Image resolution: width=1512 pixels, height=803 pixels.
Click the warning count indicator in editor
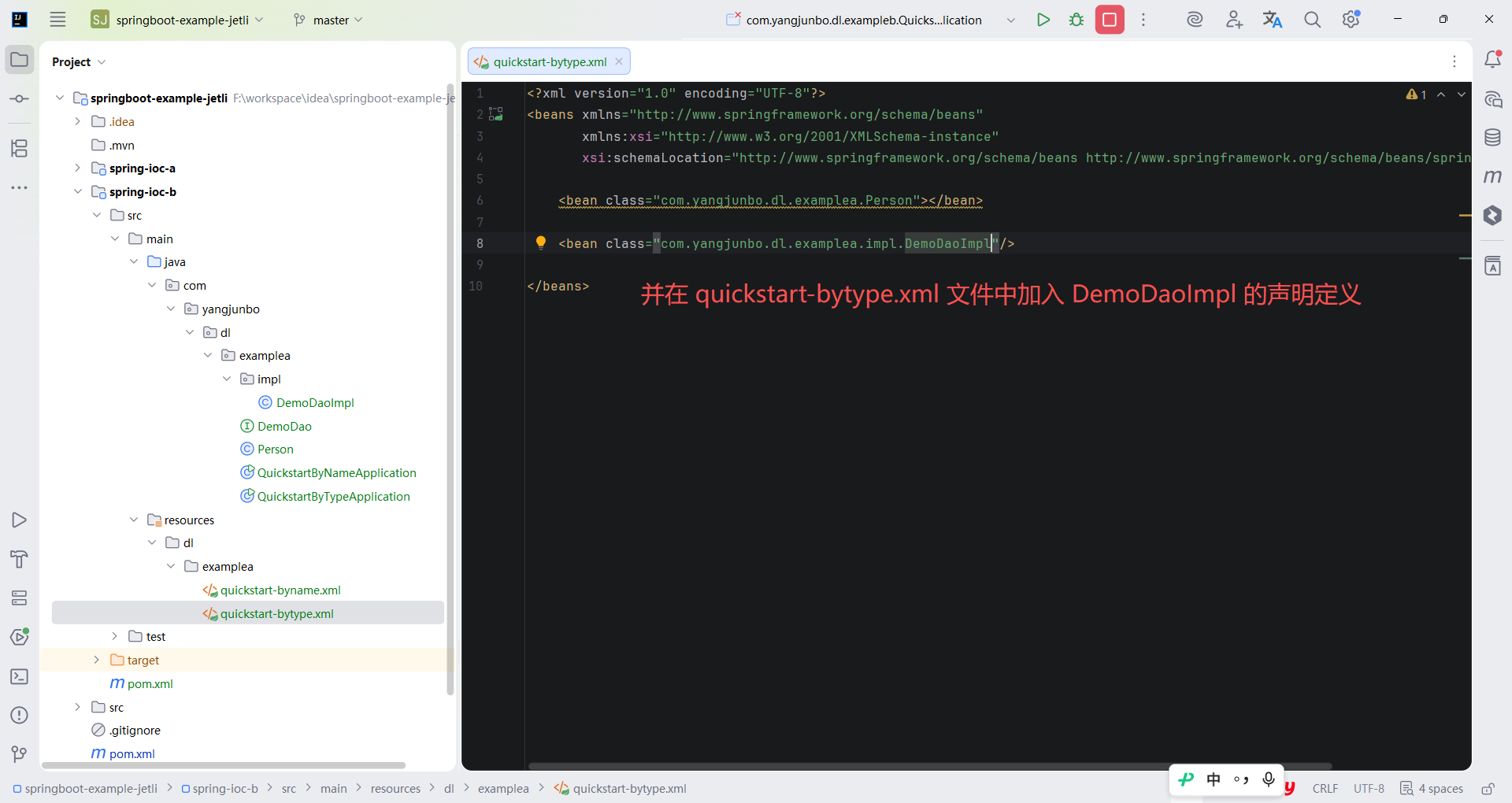click(x=1417, y=94)
